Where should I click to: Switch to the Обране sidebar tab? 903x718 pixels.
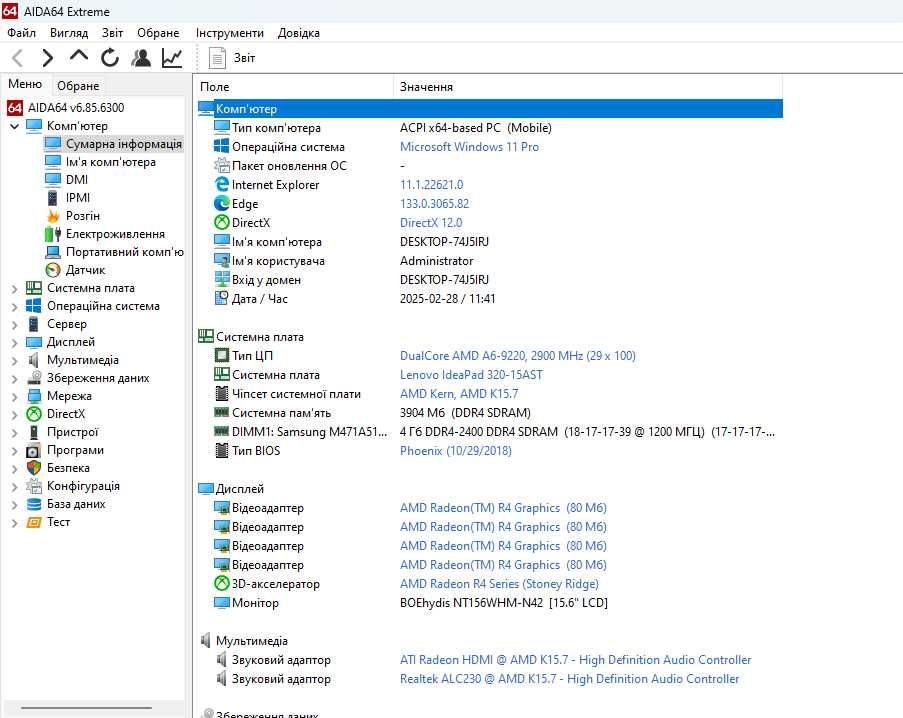tap(78, 86)
